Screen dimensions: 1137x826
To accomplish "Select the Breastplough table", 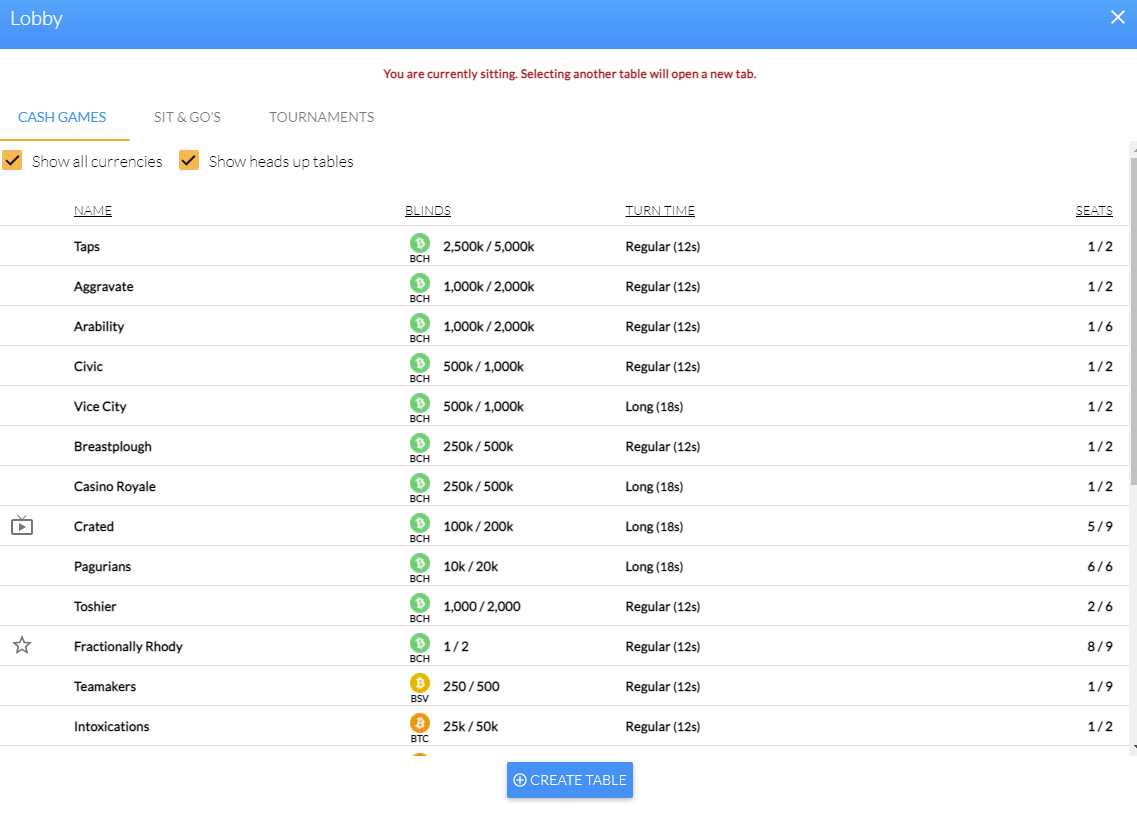I will coord(113,447).
